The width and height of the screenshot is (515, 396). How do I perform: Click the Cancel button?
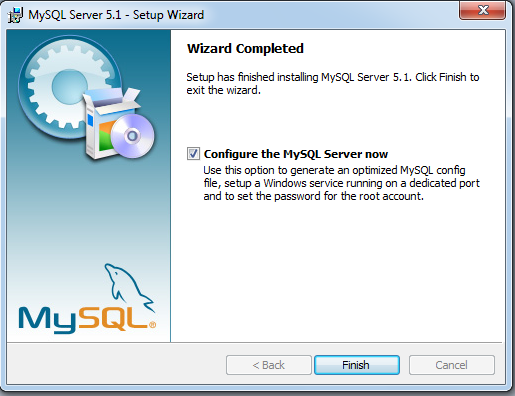point(452,365)
